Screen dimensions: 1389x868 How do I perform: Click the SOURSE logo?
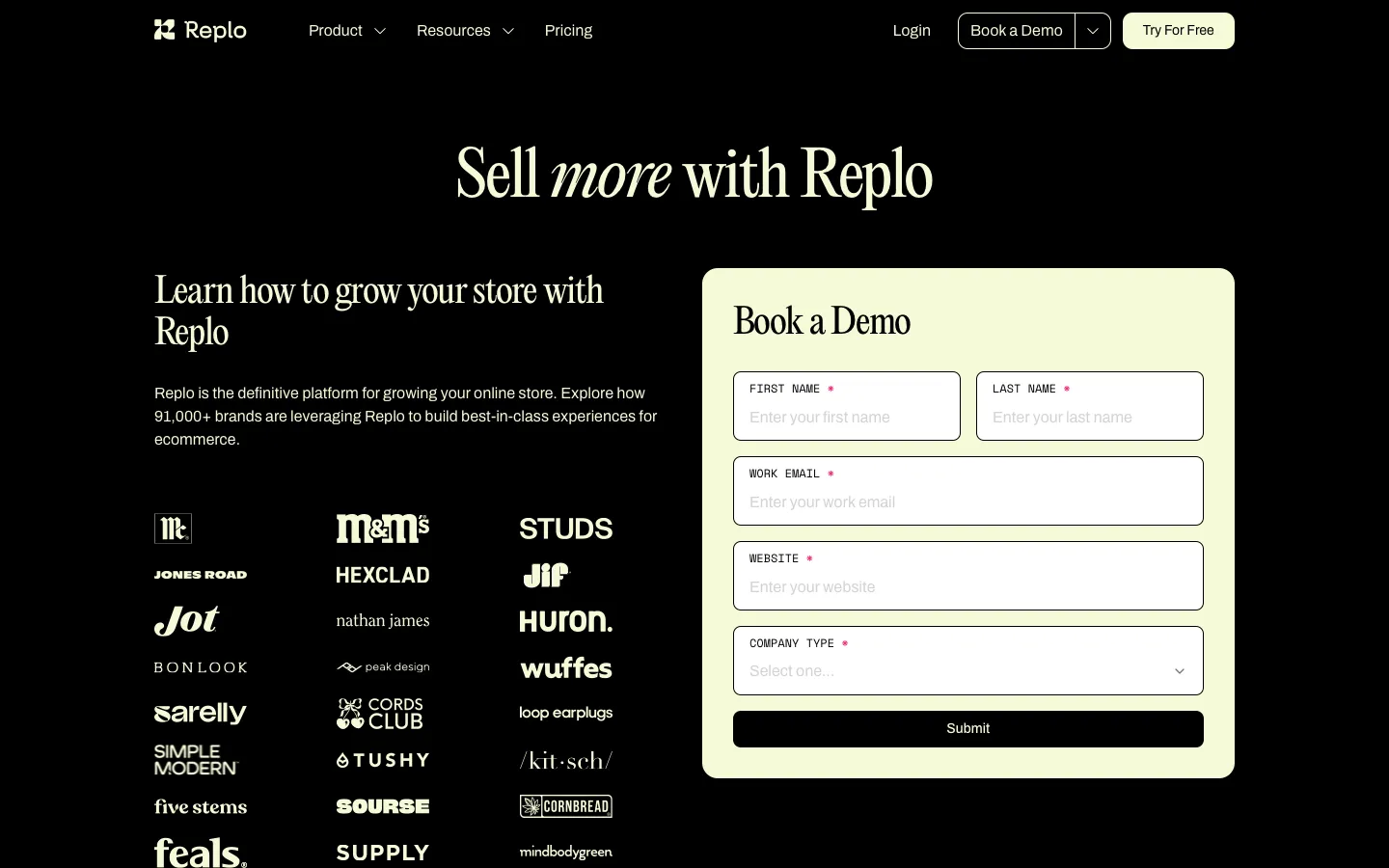point(383,806)
